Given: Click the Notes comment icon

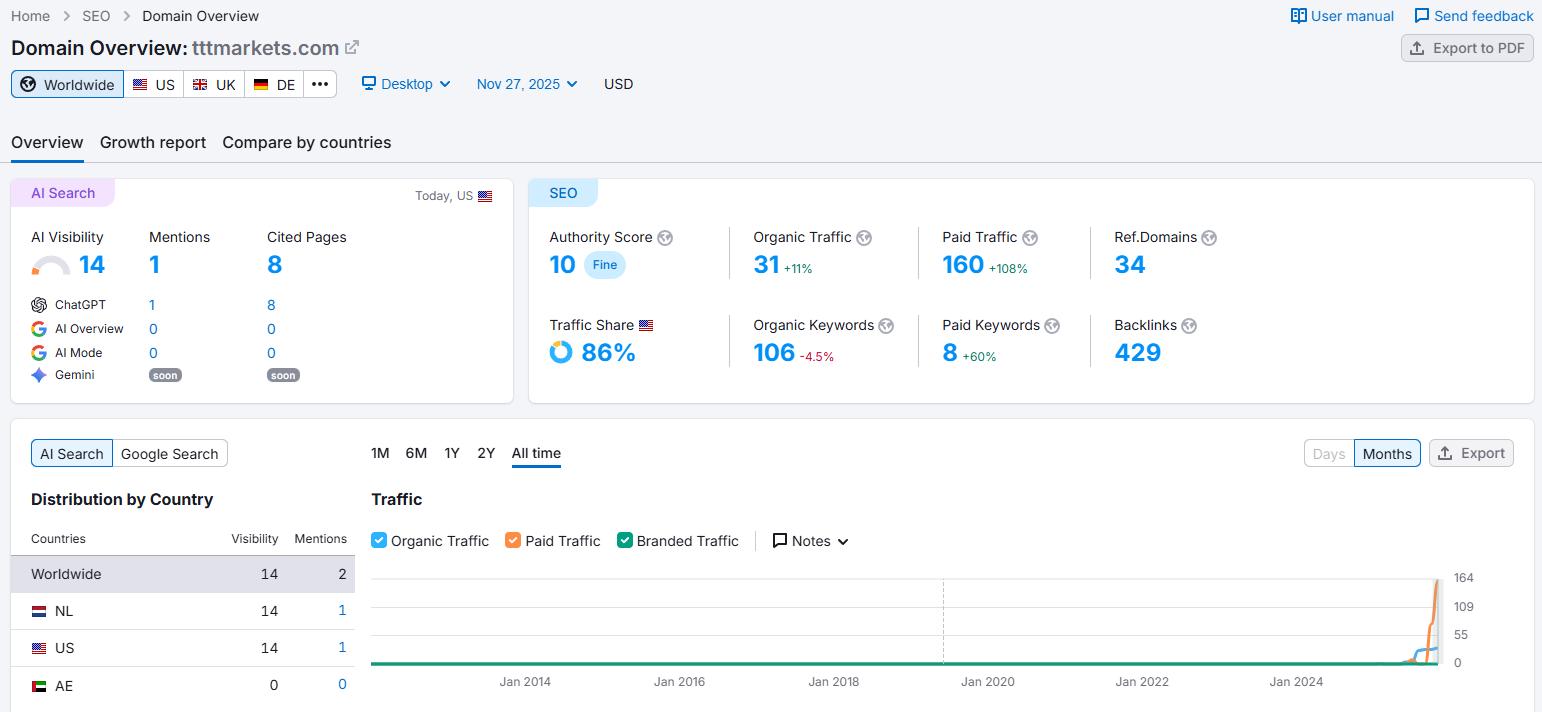Looking at the screenshot, I should [780, 541].
